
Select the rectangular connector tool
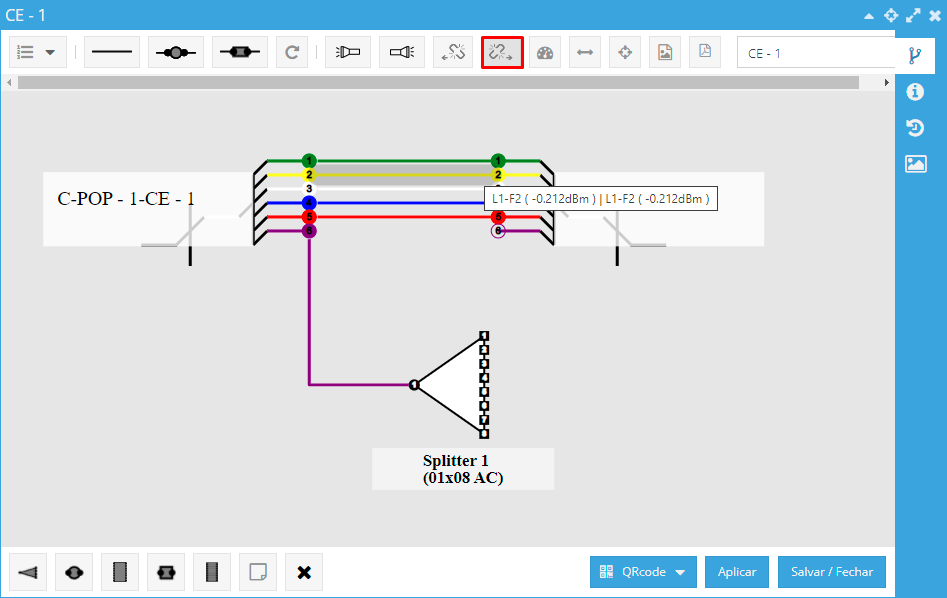coord(240,53)
